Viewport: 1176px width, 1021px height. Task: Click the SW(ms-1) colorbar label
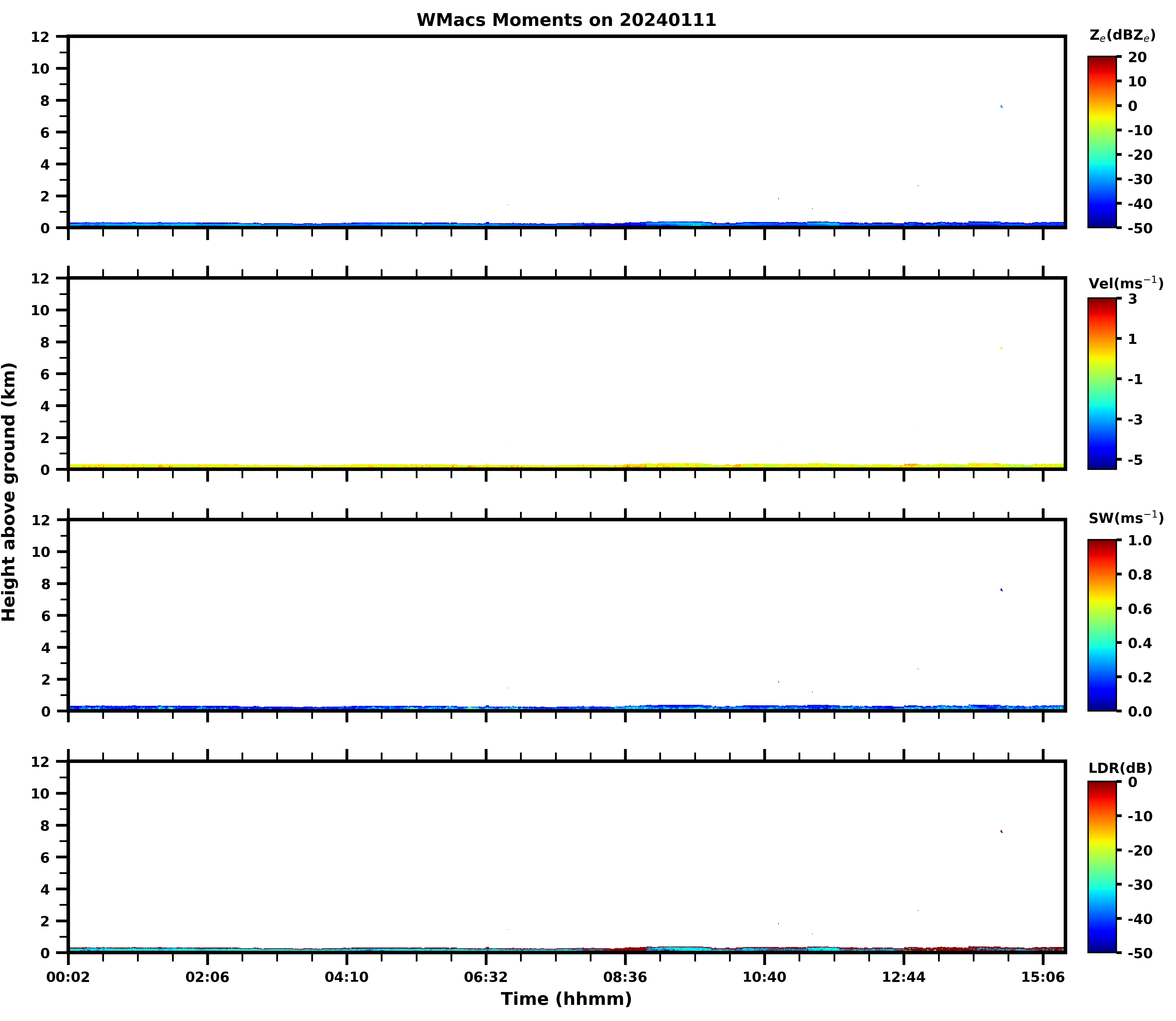click(1125, 518)
